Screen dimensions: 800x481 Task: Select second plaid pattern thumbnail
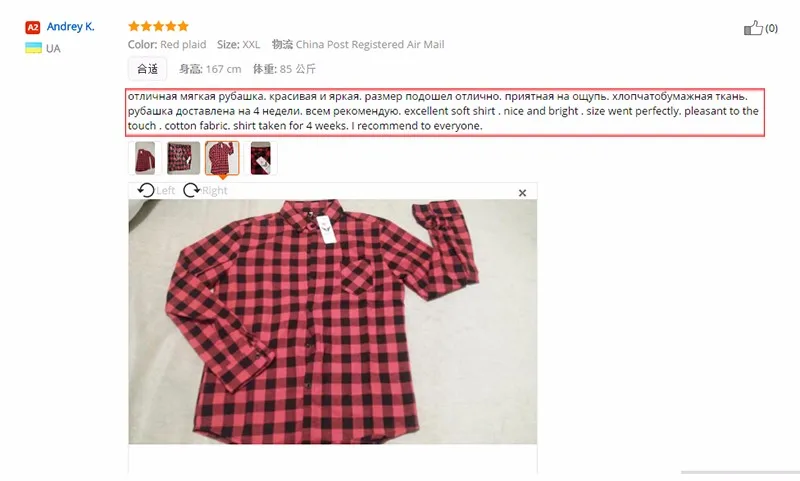click(183, 158)
